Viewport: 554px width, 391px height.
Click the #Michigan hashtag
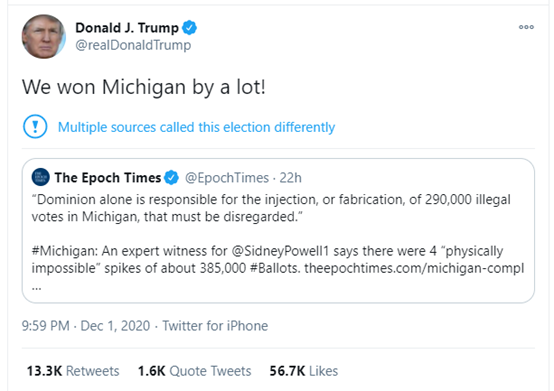pos(63,251)
